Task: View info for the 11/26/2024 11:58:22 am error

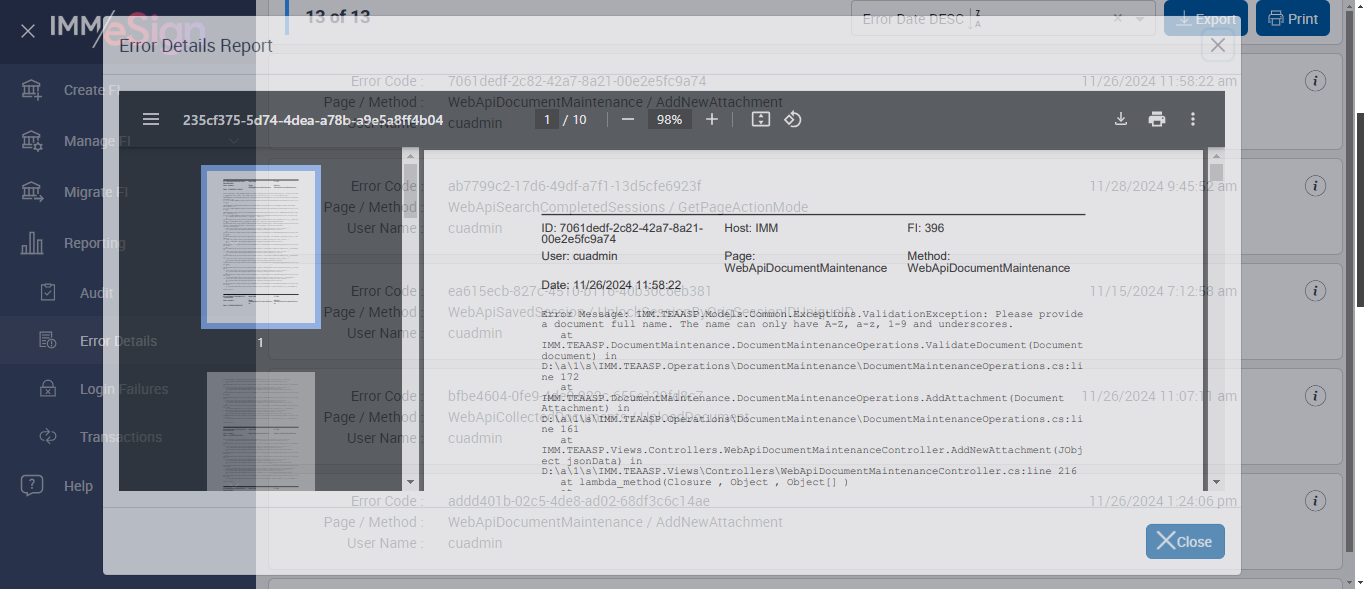Action: (x=1316, y=81)
